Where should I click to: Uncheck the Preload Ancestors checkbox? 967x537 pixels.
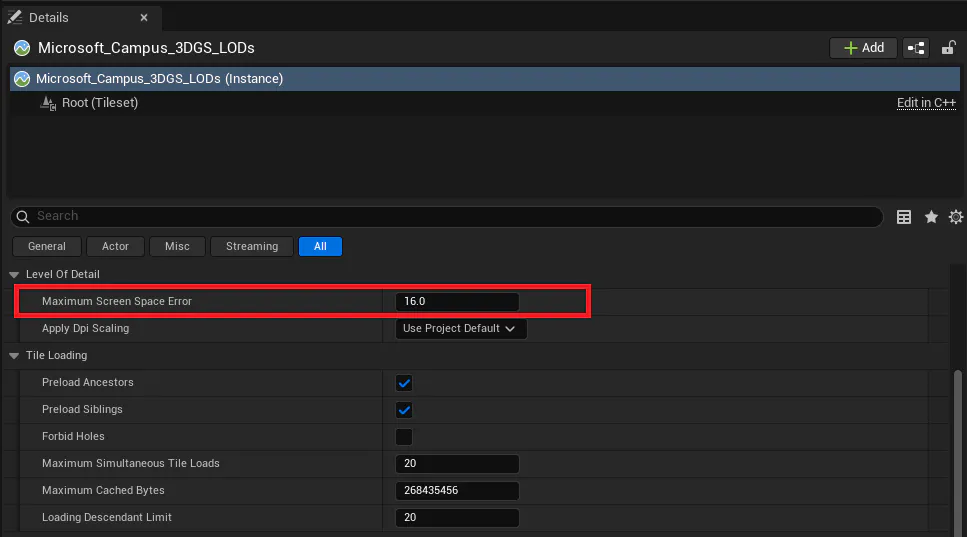pyautogui.click(x=404, y=383)
